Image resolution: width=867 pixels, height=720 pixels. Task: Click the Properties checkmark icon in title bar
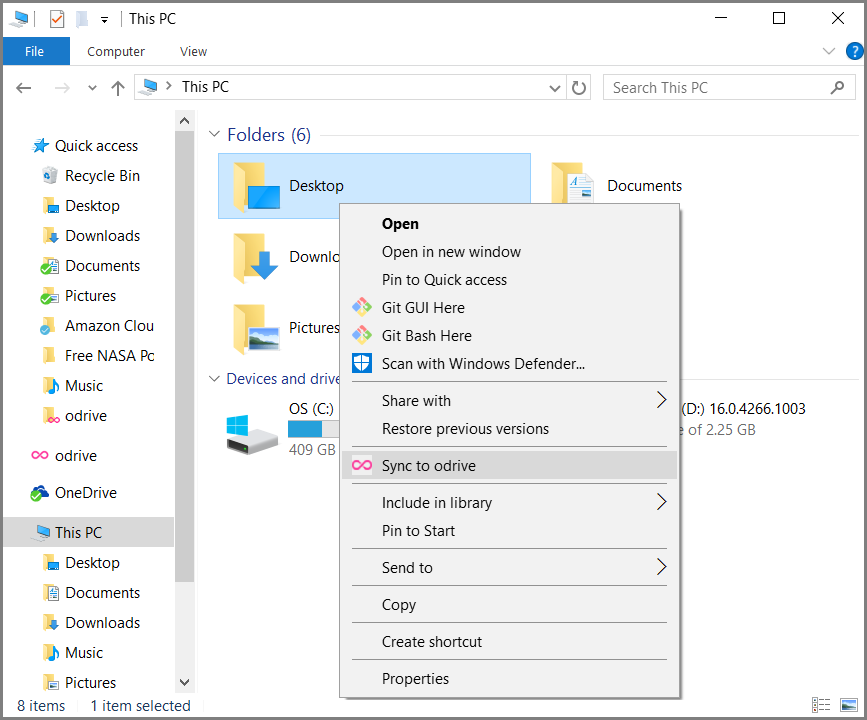pyautogui.click(x=56, y=19)
